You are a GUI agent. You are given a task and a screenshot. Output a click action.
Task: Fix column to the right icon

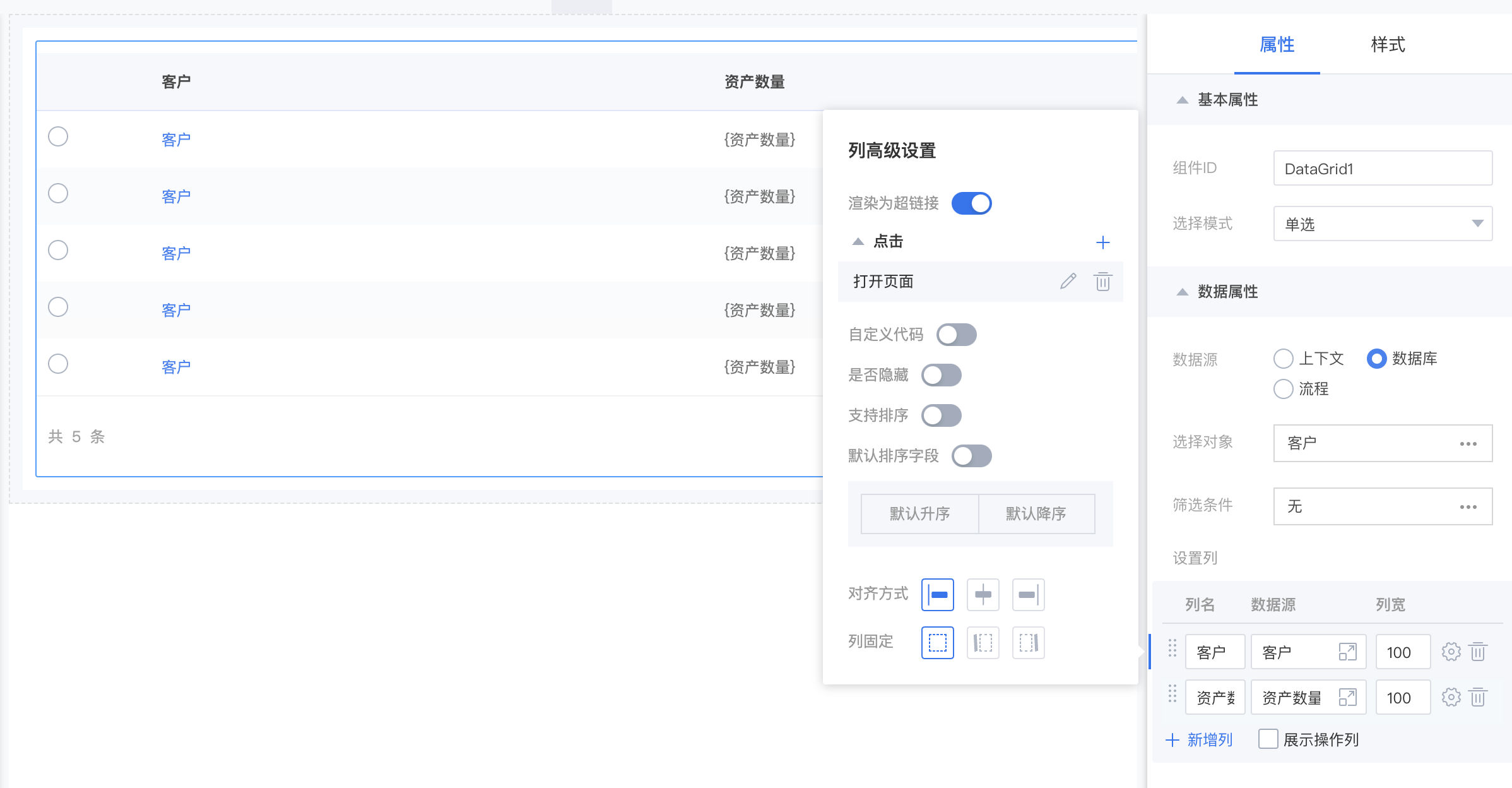point(1028,643)
